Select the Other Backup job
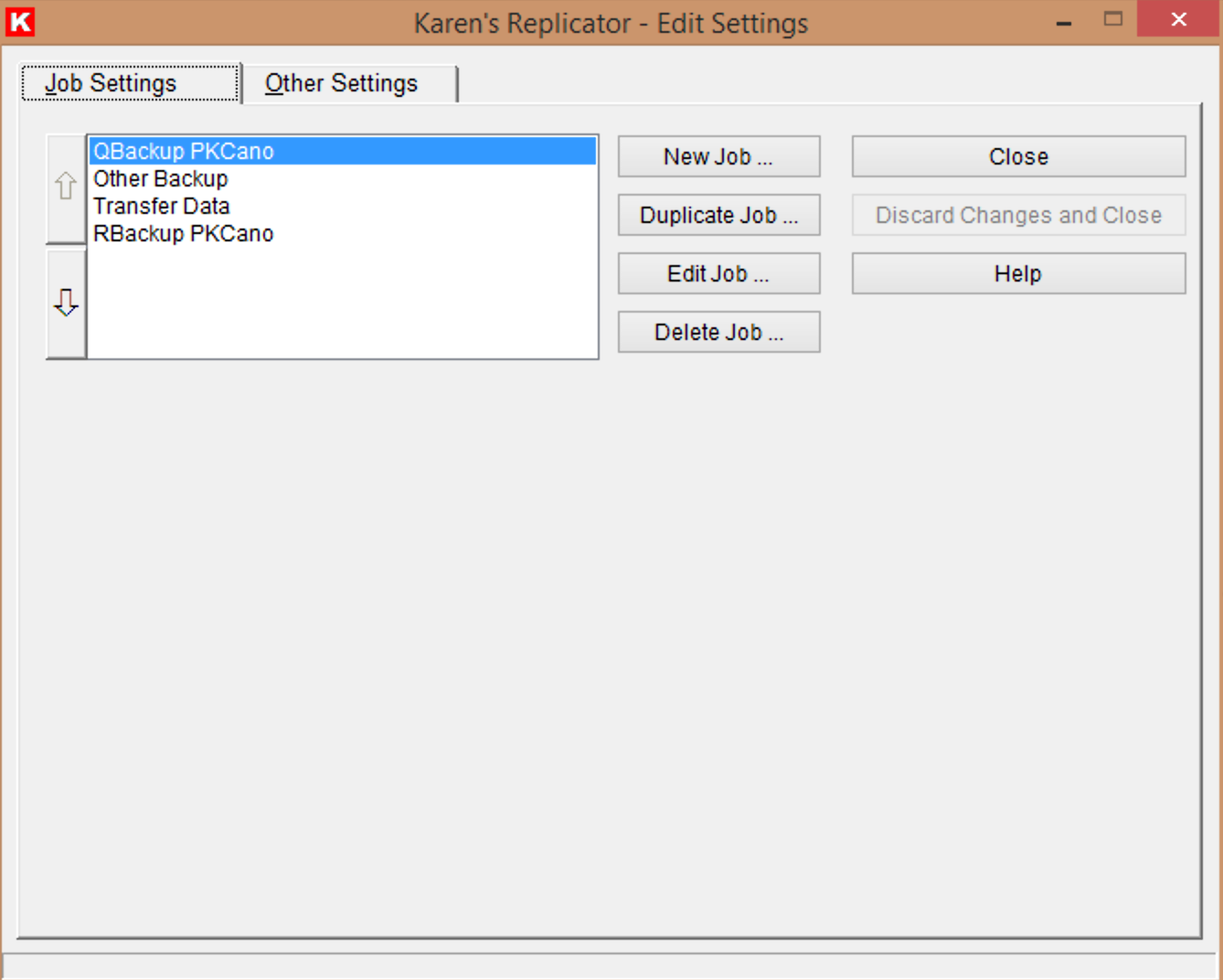This screenshot has height=980, width=1223. tap(343, 178)
